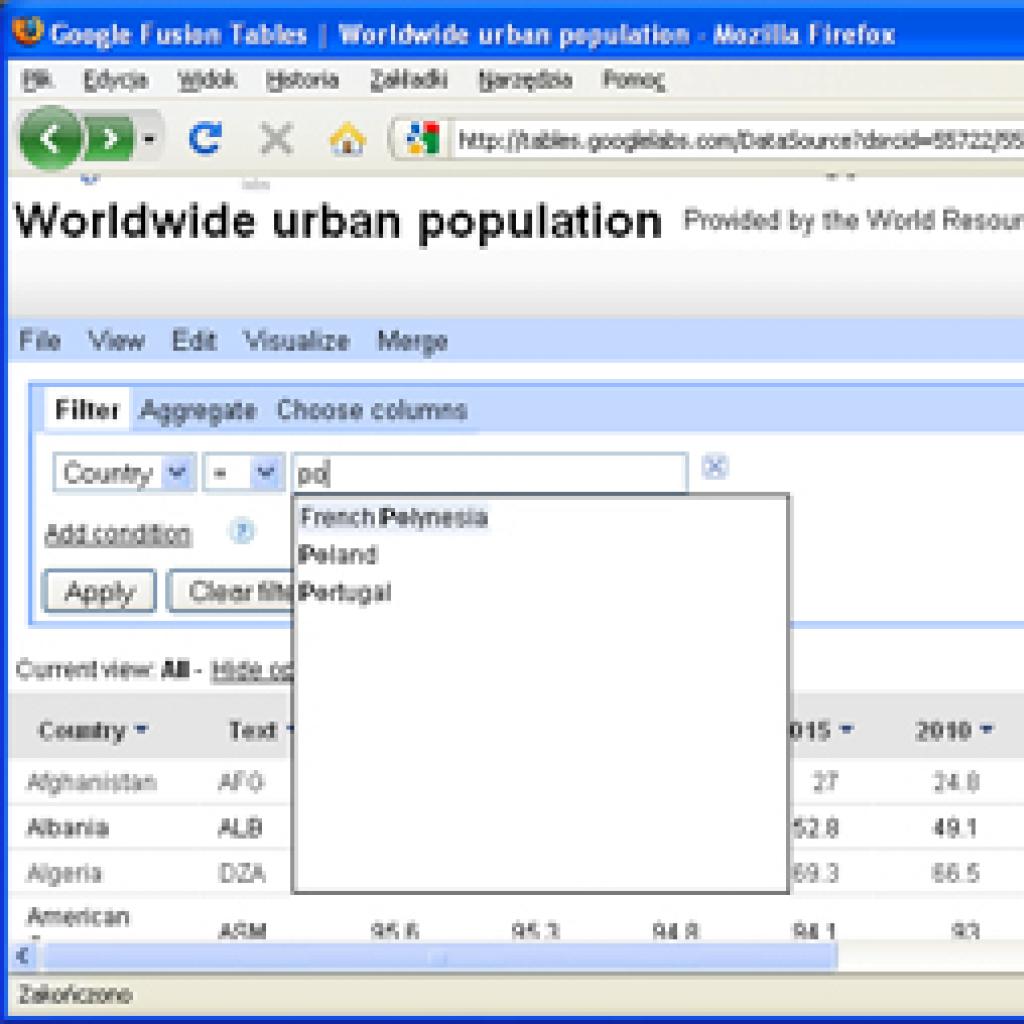1024x1024 pixels.
Task: Open the Pomoc menu
Action: click(633, 80)
